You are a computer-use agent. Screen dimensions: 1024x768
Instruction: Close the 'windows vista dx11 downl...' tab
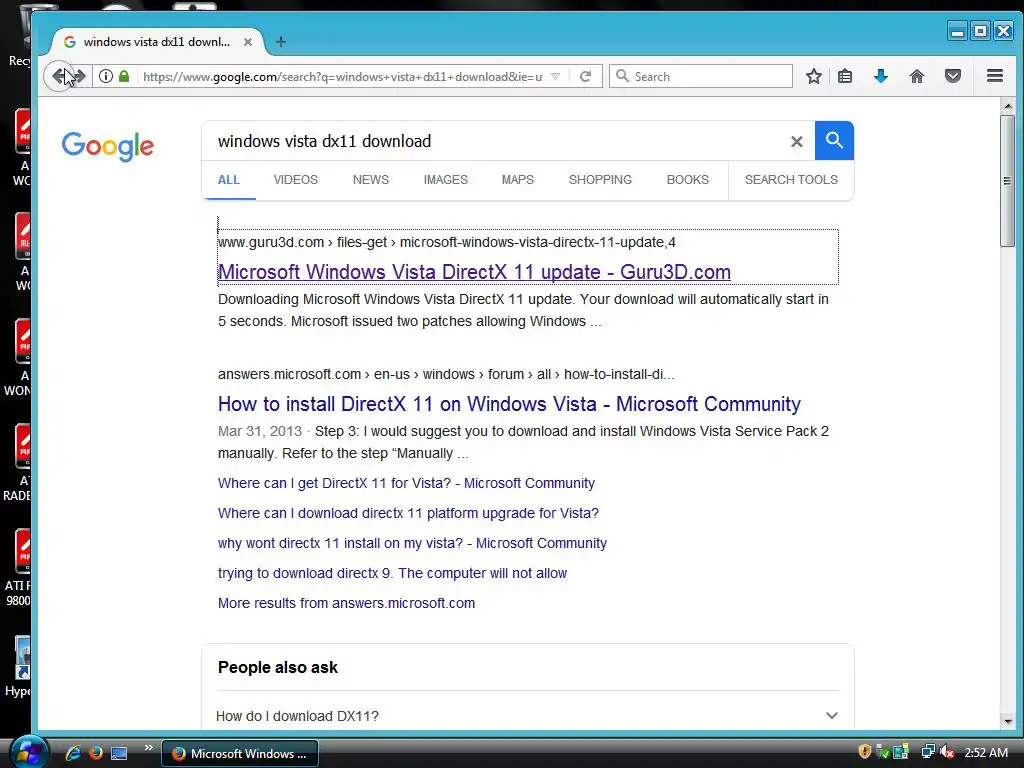(x=248, y=42)
